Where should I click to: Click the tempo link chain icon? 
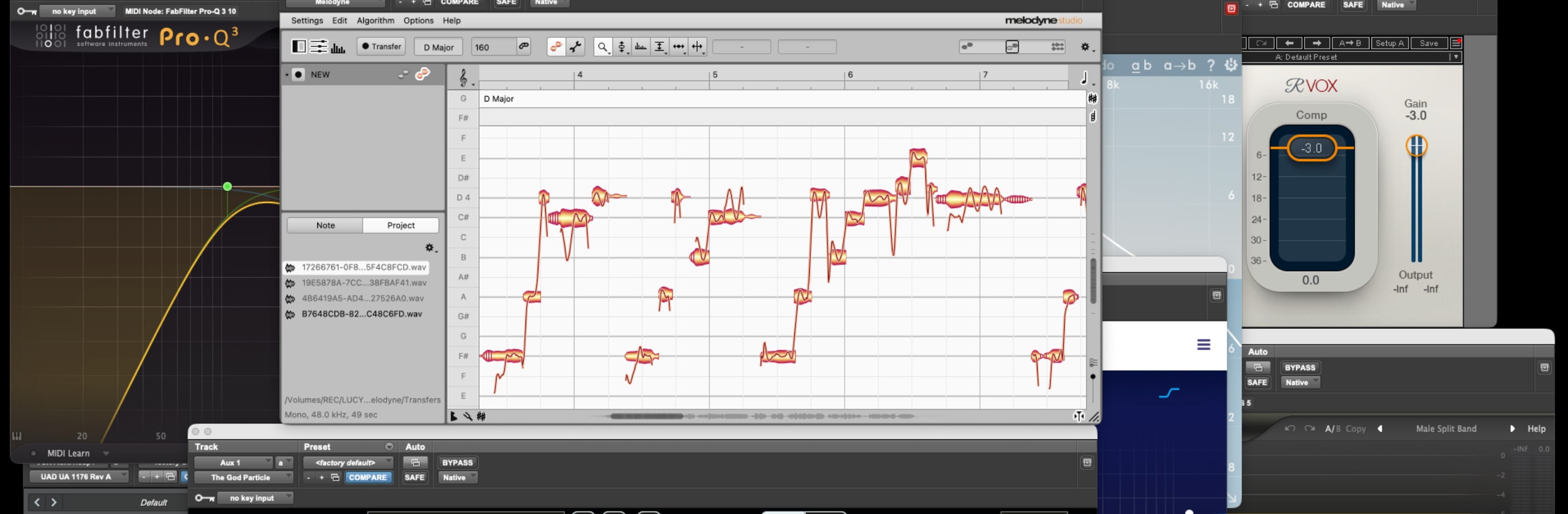pyautogui.click(x=524, y=46)
